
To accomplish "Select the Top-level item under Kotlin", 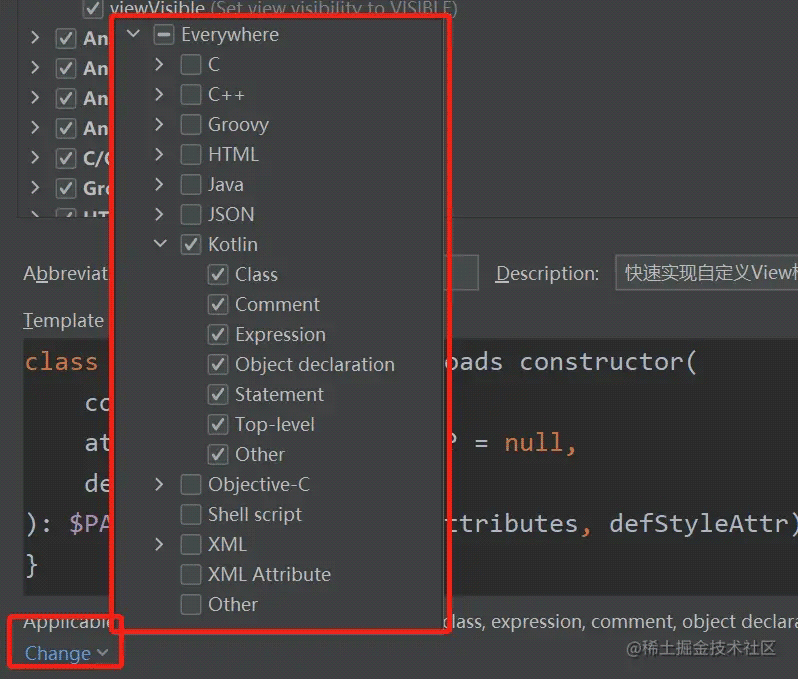I will click(x=274, y=424).
